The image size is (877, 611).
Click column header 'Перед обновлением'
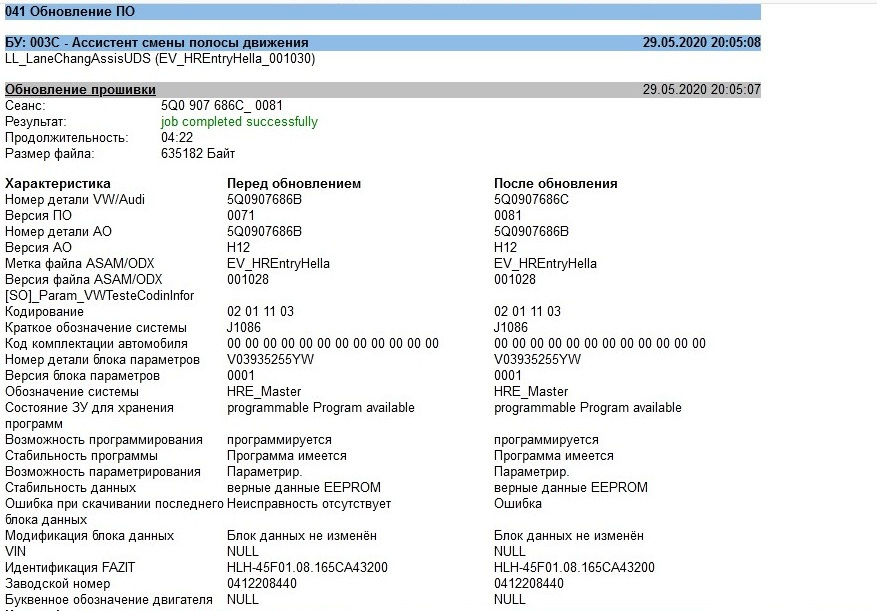[x=294, y=184]
